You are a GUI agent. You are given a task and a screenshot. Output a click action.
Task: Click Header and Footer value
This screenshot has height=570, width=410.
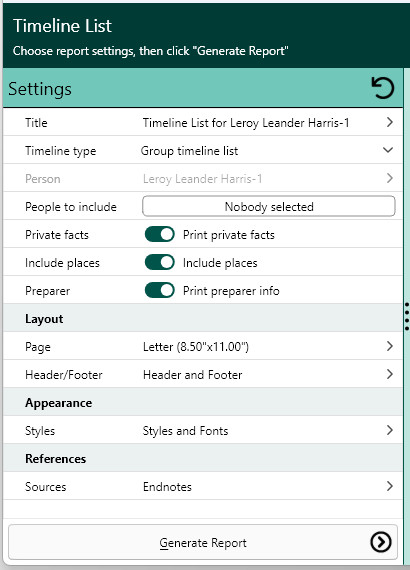click(x=193, y=375)
